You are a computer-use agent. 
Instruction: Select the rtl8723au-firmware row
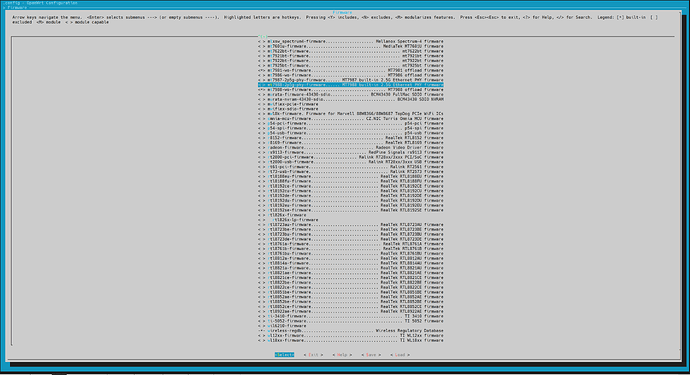(351, 224)
